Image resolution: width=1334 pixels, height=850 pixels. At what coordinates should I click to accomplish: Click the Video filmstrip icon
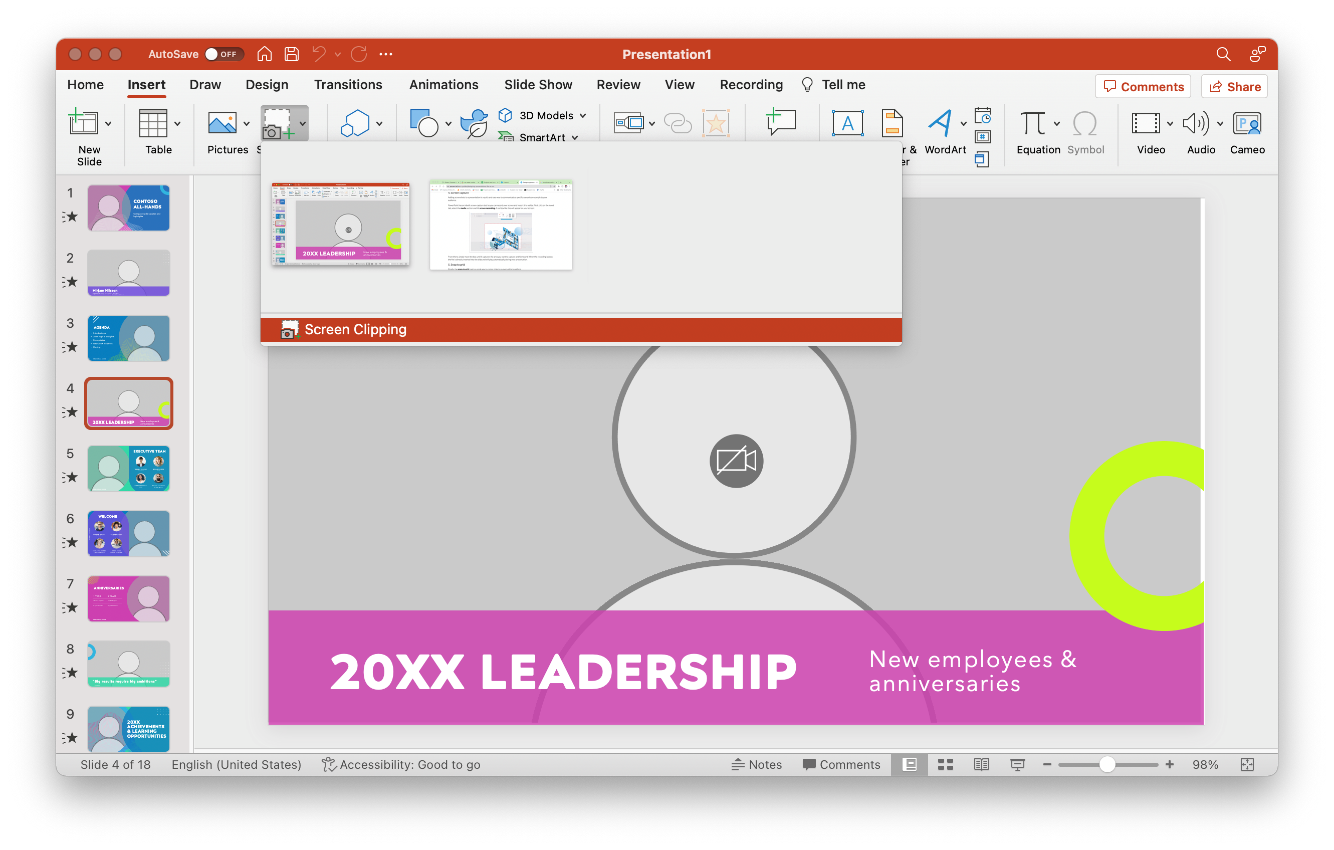1146,123
